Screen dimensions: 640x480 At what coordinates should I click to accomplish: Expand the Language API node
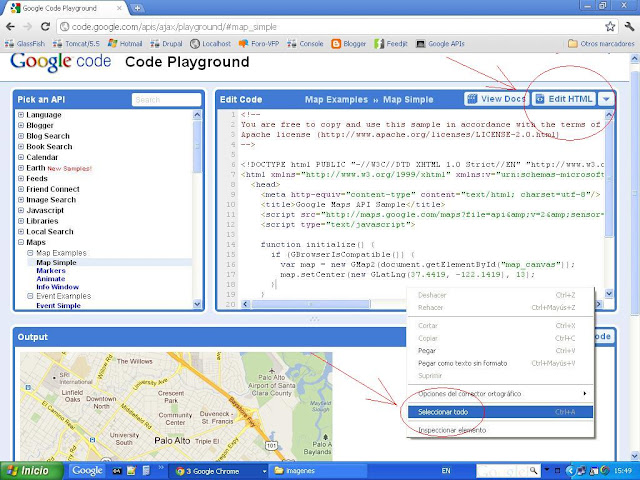click(21, 115)
